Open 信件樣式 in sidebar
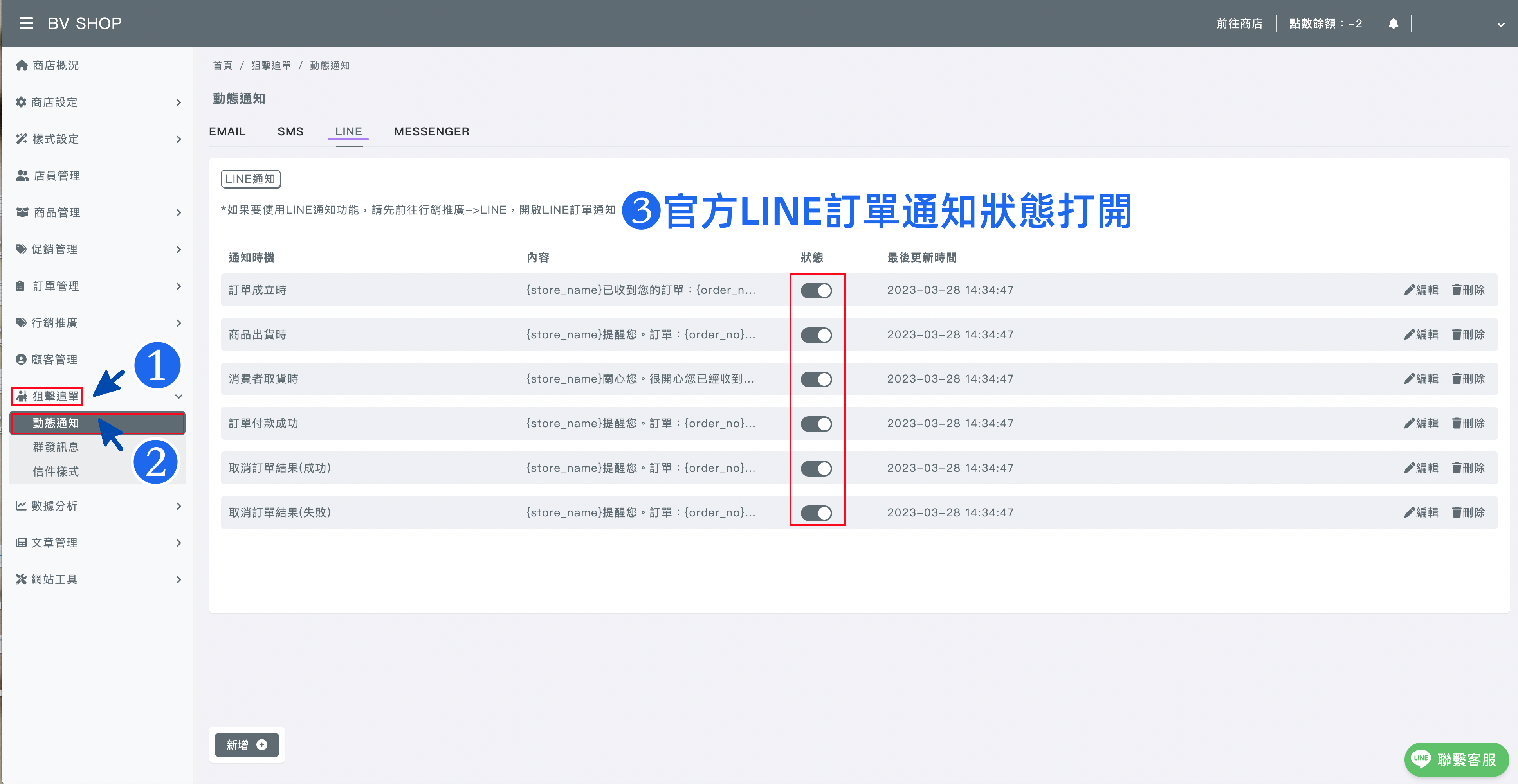This screenshot has height=784, width=1518. tap(56, 471)
